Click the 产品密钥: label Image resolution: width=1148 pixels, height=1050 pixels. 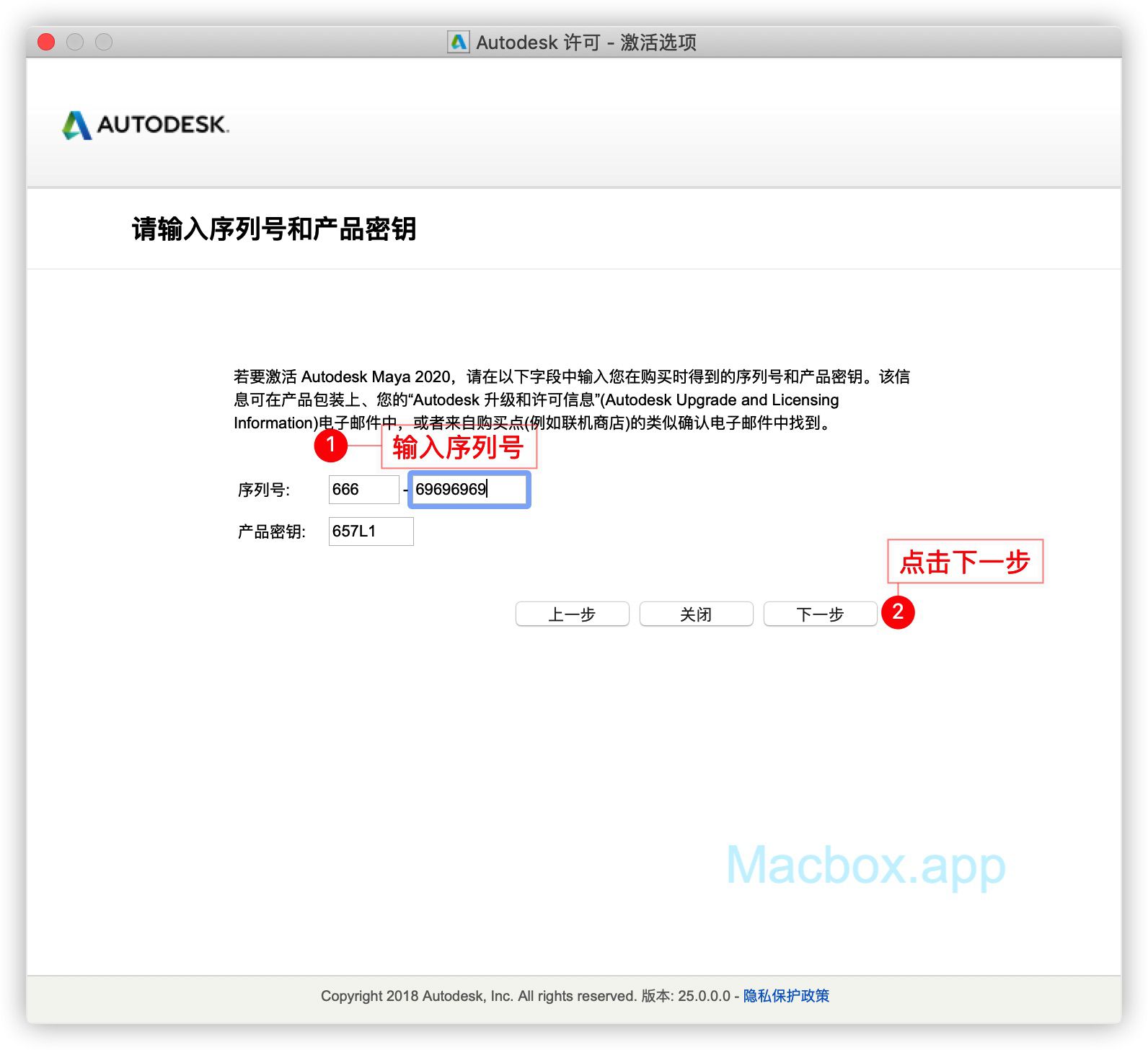(272, 532)
